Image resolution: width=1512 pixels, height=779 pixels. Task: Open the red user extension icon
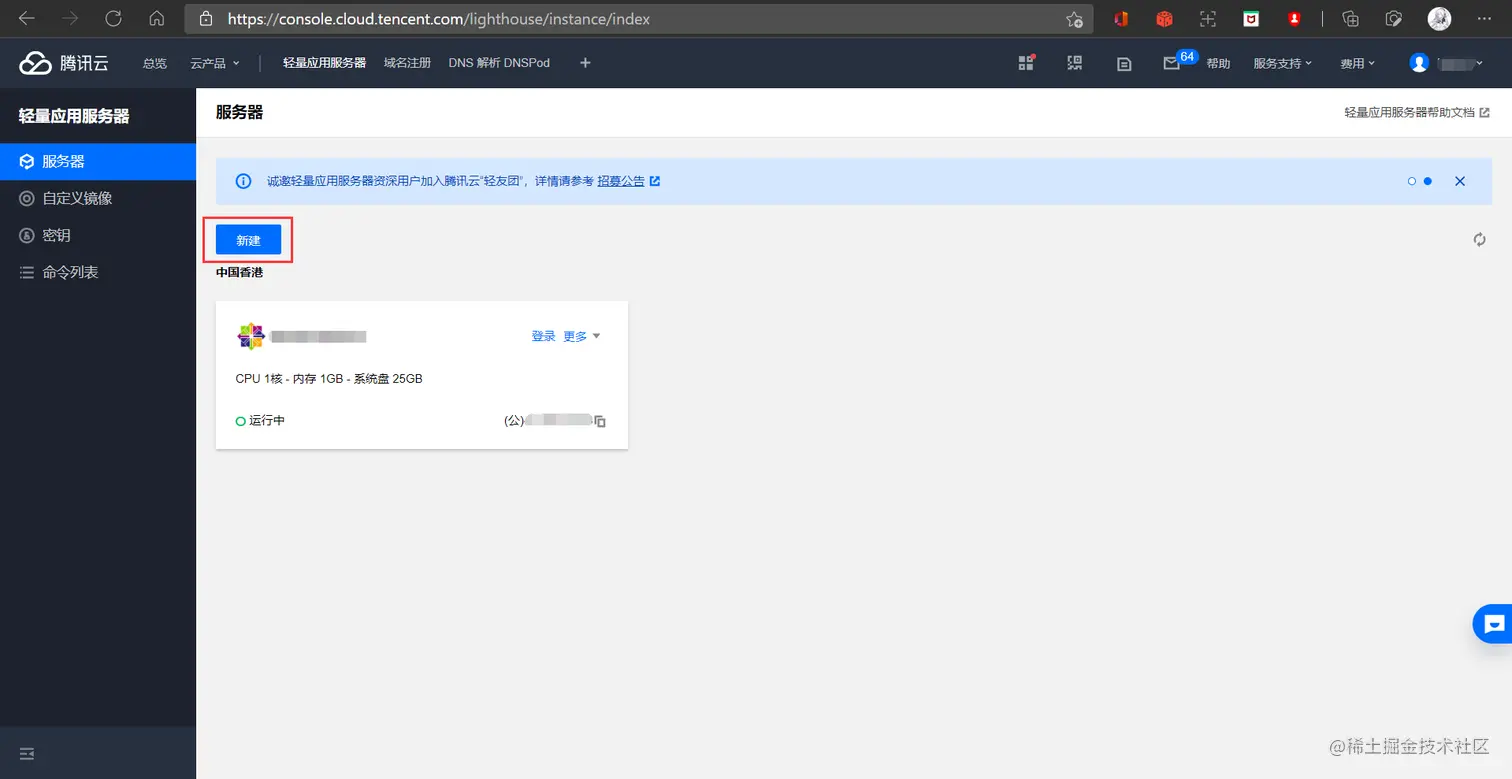(x=1294, y=18)
